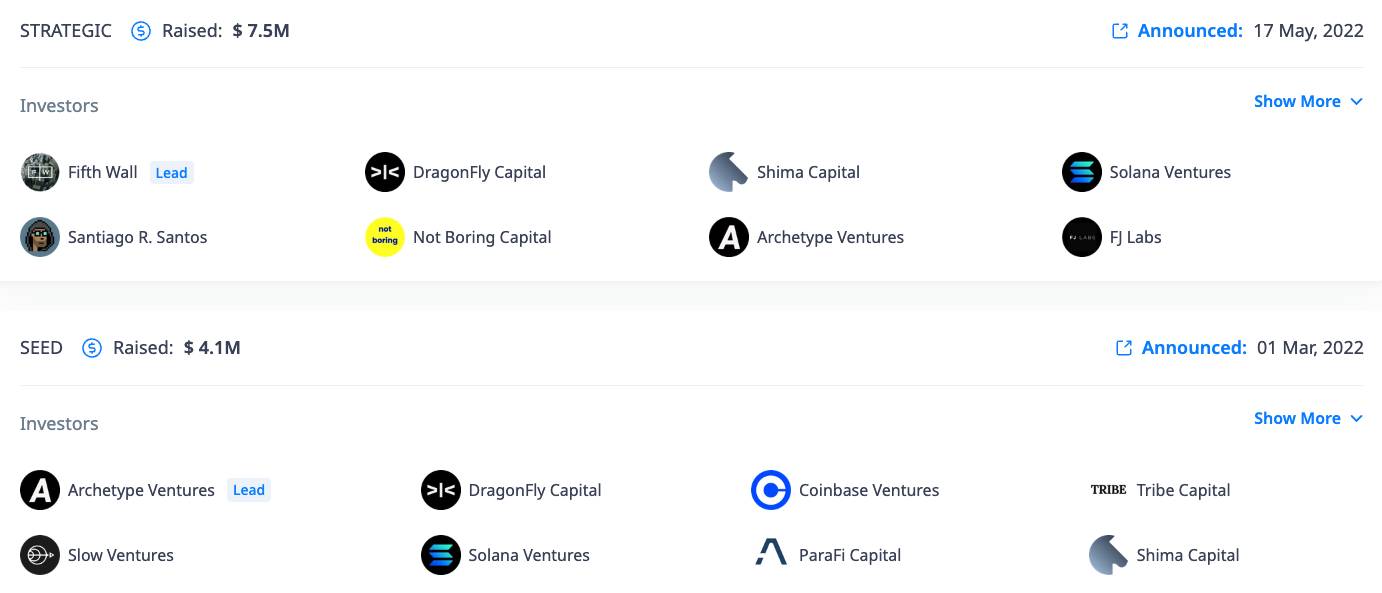Image resolution: width=1382 pixels, height=593 pixels.
Task: Click the FJ Labs logo icon
Action: tap(1082, 237)
